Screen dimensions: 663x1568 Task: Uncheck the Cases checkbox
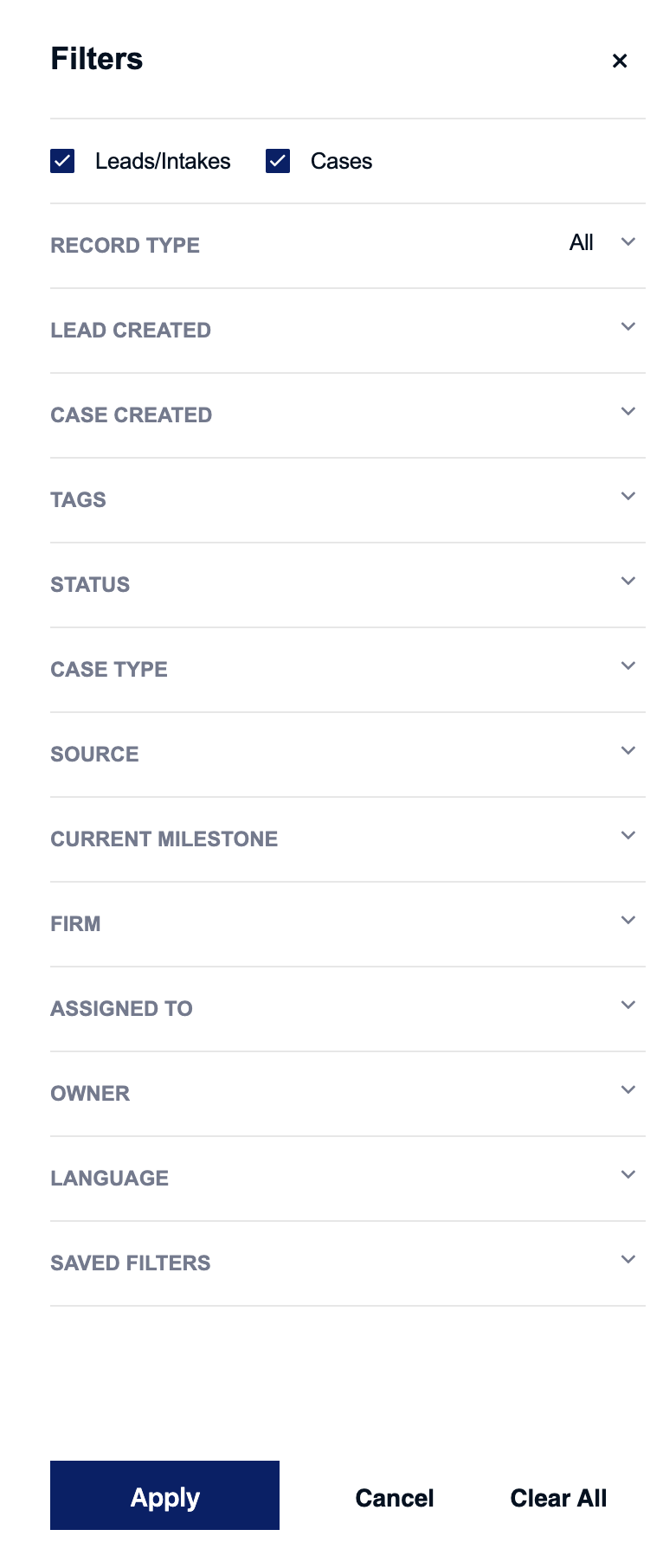278,161
